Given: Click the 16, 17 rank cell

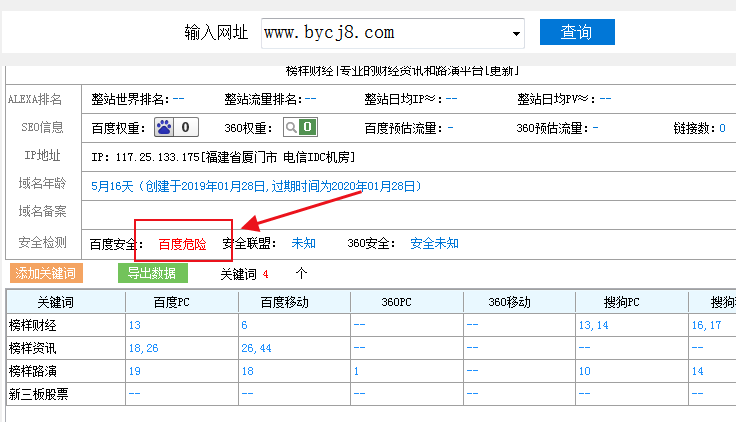Looking at the screenshot, I should 706,325.
